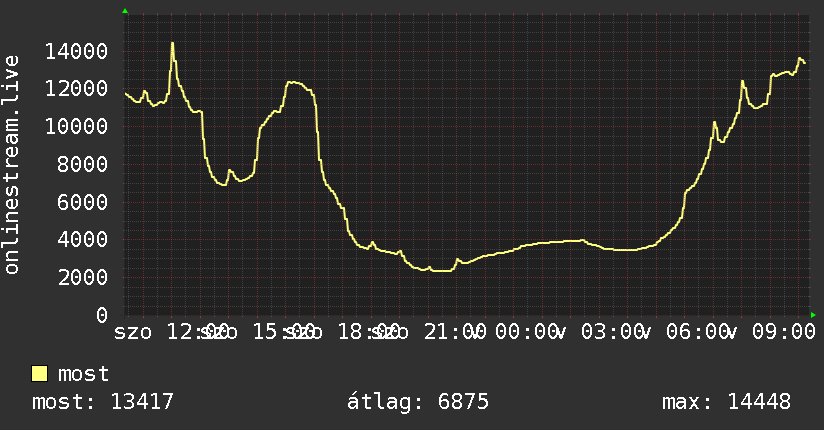Click the 'most: 13417' current value

(103, 402)
